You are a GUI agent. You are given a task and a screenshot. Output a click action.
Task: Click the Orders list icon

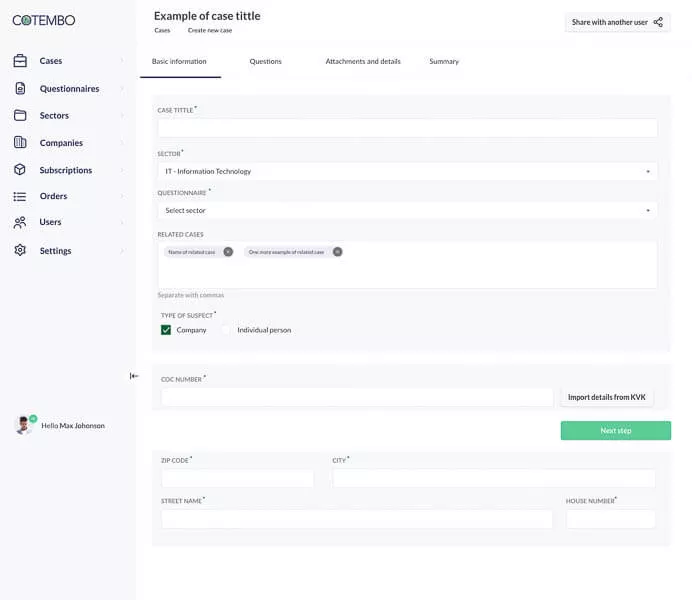click(x=20, y=196)
